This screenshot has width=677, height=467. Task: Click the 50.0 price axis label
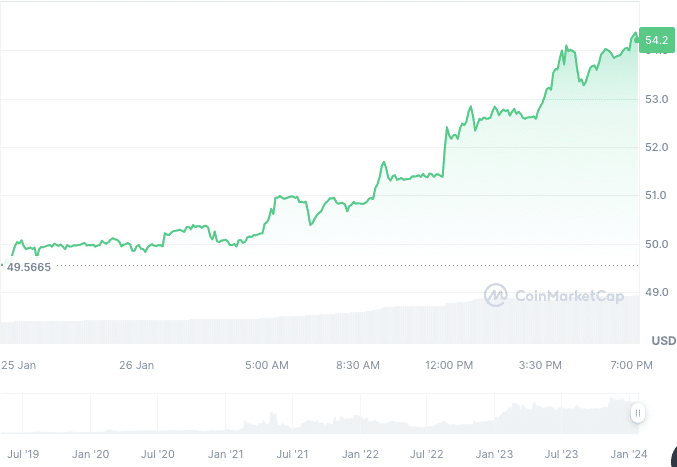coord(656,244)
